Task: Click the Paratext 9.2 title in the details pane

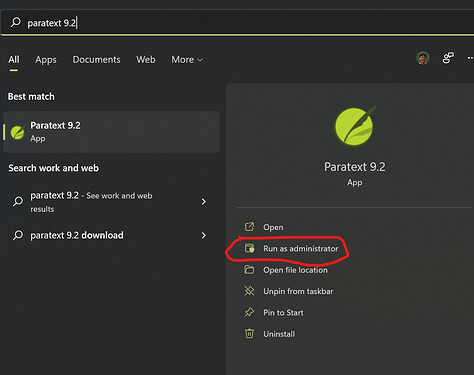Action: [x=355, y=167]
